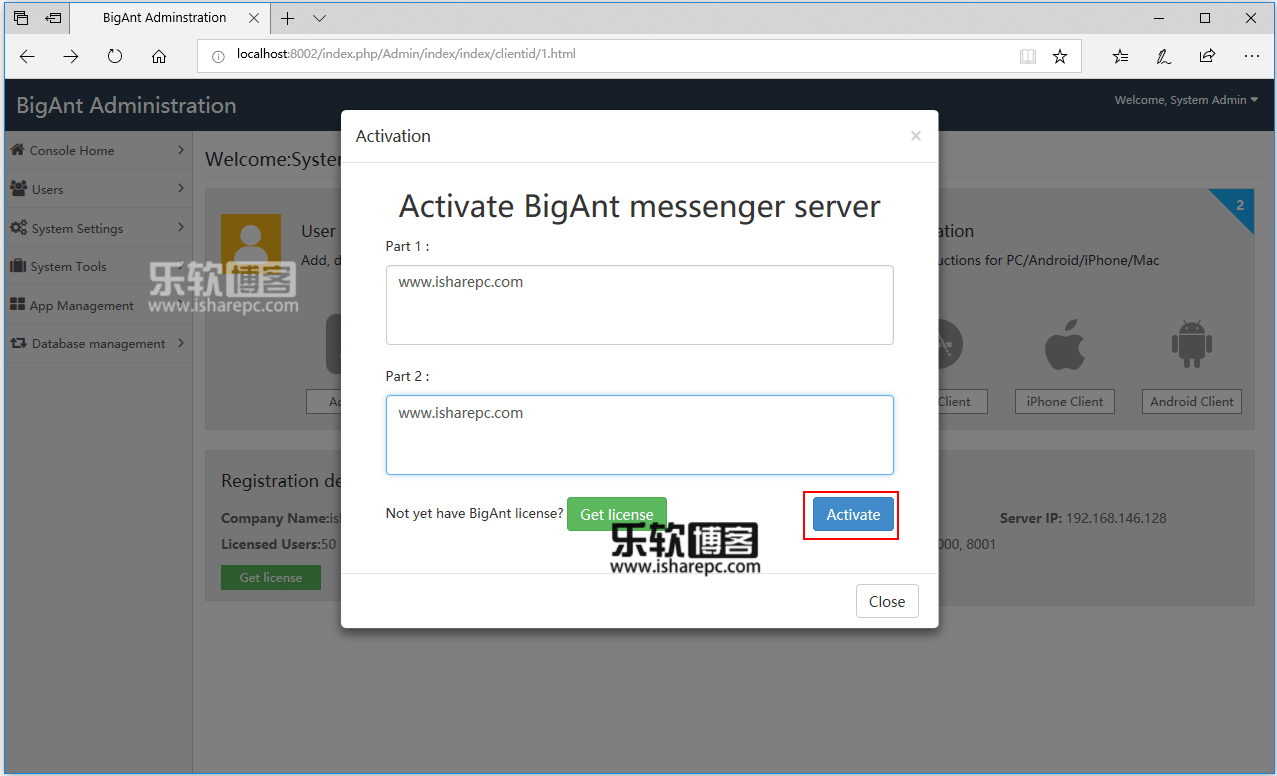Select the BigAnt Adminstration tab

tap(169, 18)
